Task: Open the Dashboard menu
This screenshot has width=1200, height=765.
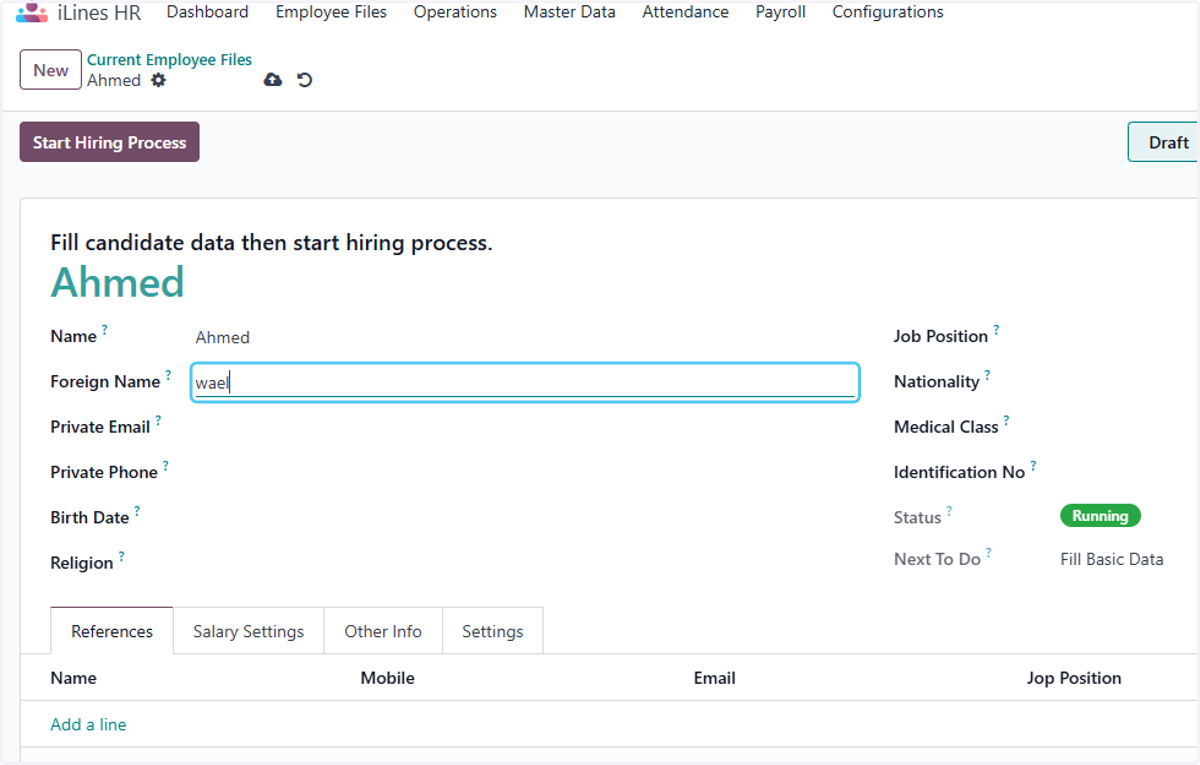Action: pos(207,12)
